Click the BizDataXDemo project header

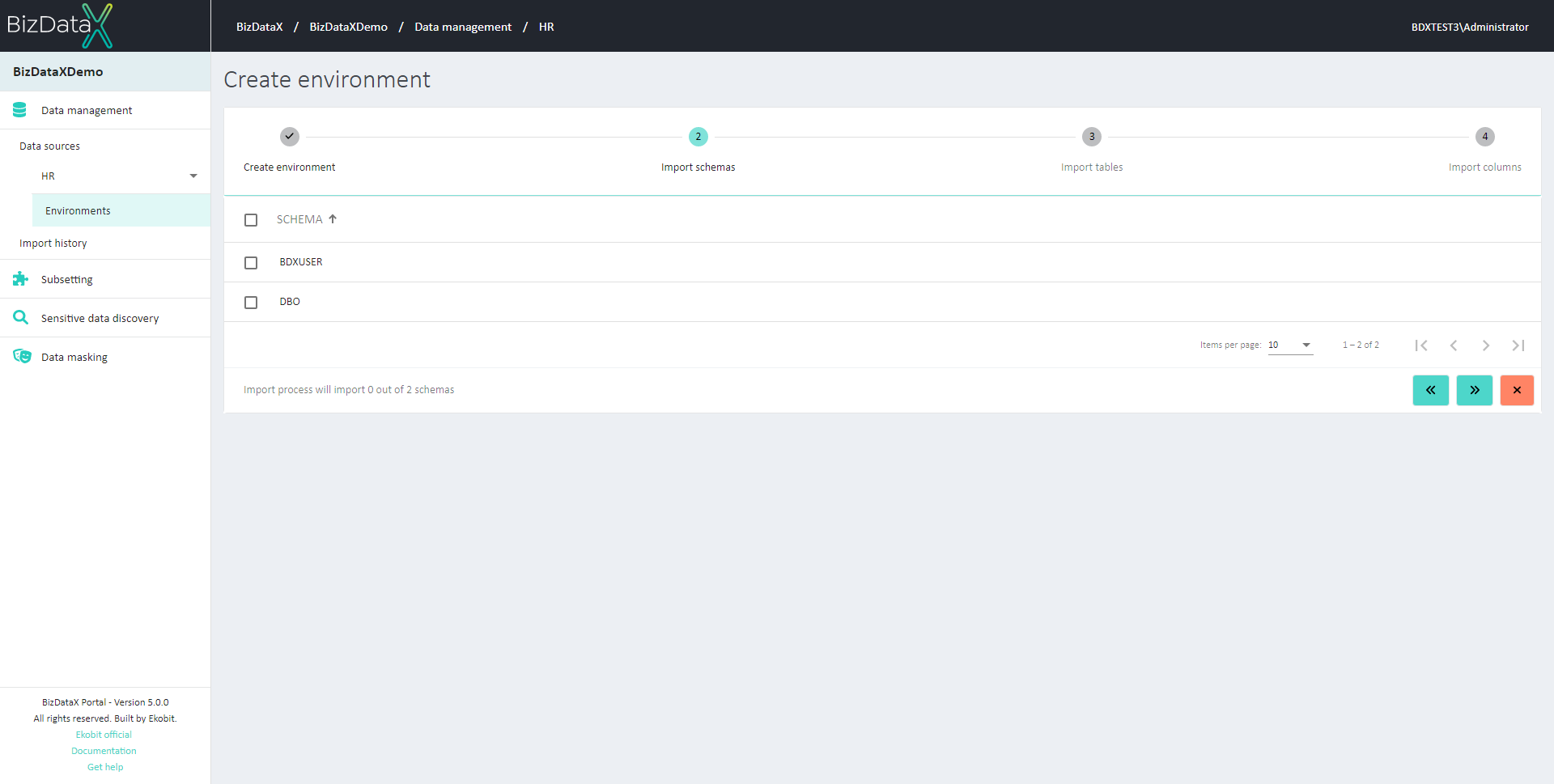(105, 71)
